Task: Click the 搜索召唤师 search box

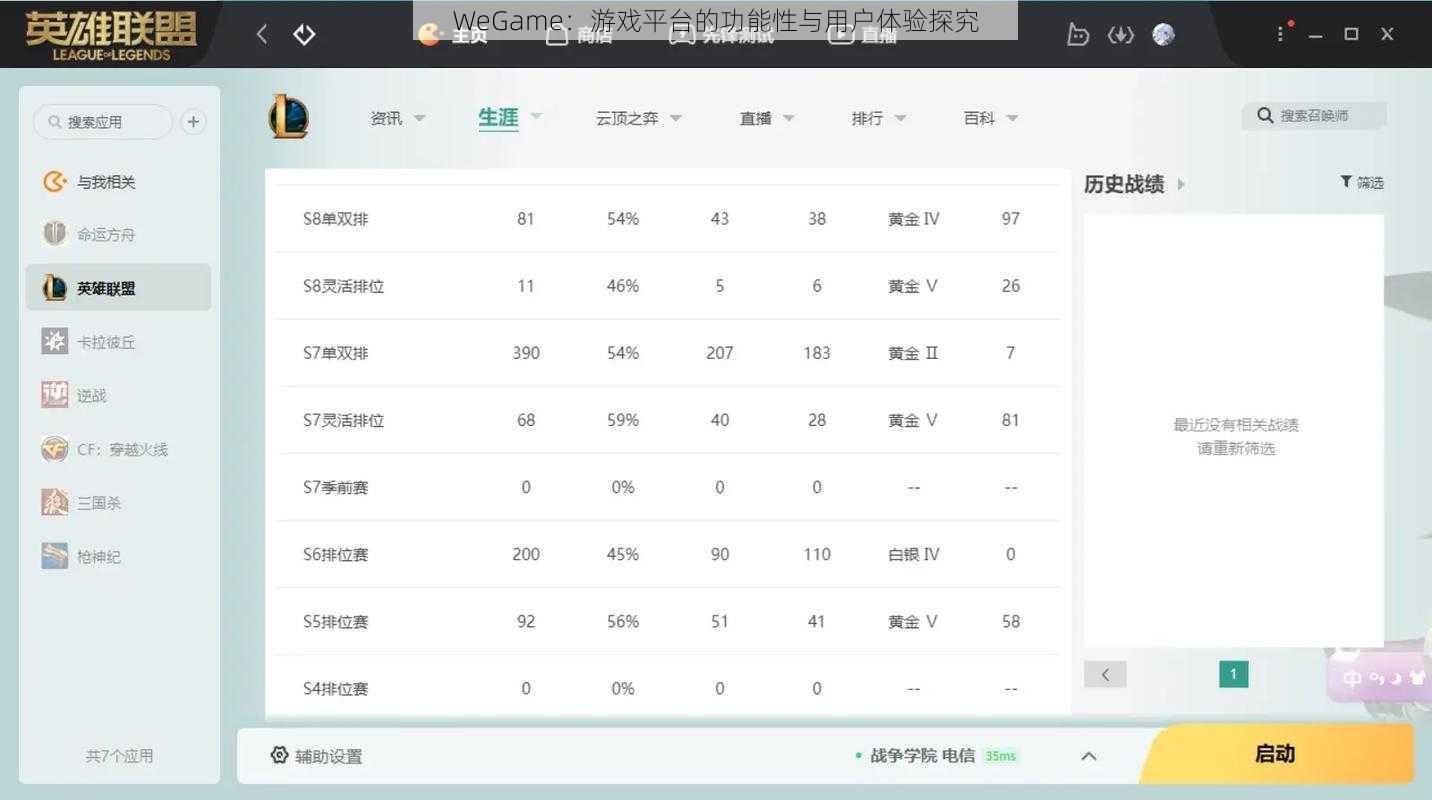Action: click(1314, 116)
